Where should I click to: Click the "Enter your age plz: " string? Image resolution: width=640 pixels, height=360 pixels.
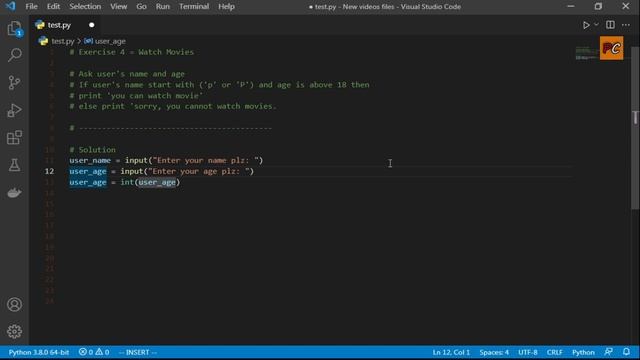click(x=198, y=171)
